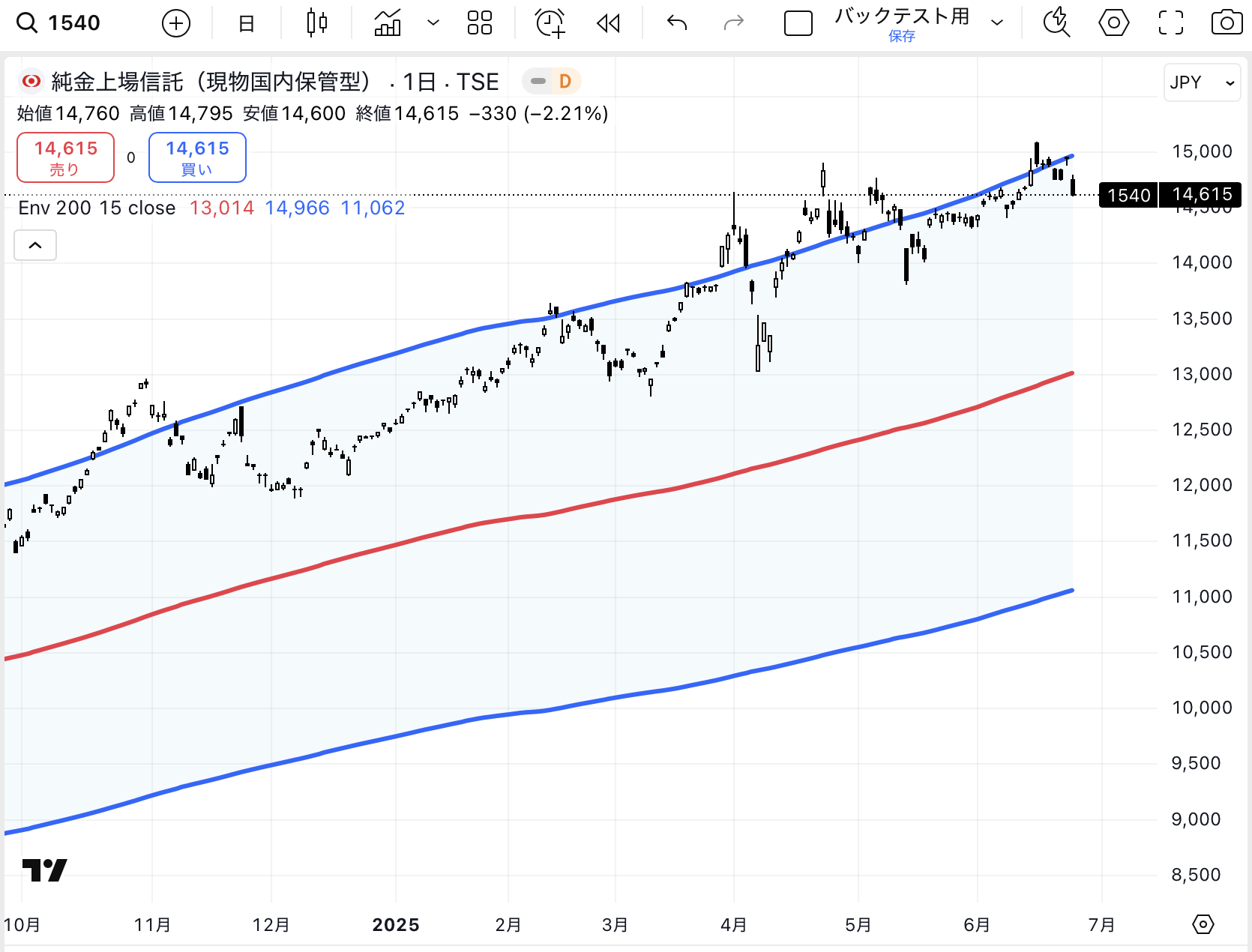This screenshot has height=952, width=1252.
Task: Open the quick search lightning icon
Action: (x=1056, y=23)
